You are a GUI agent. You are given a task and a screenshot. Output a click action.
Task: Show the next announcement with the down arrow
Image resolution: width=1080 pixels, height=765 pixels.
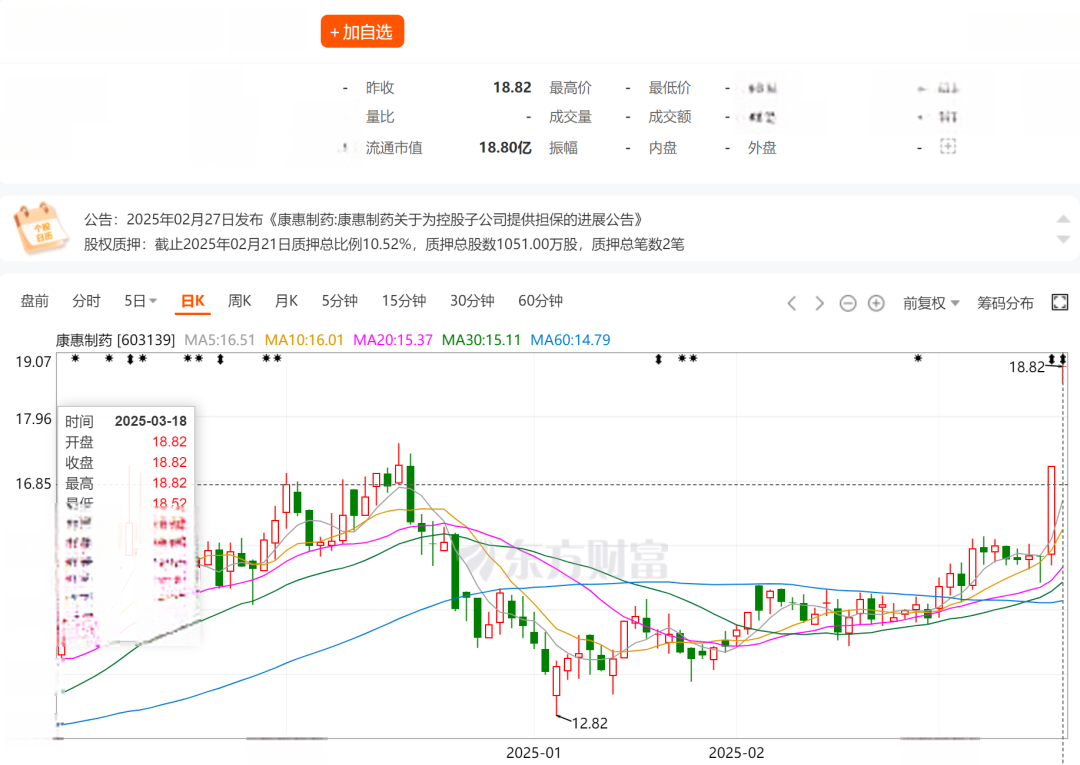tap(1063, 239)
